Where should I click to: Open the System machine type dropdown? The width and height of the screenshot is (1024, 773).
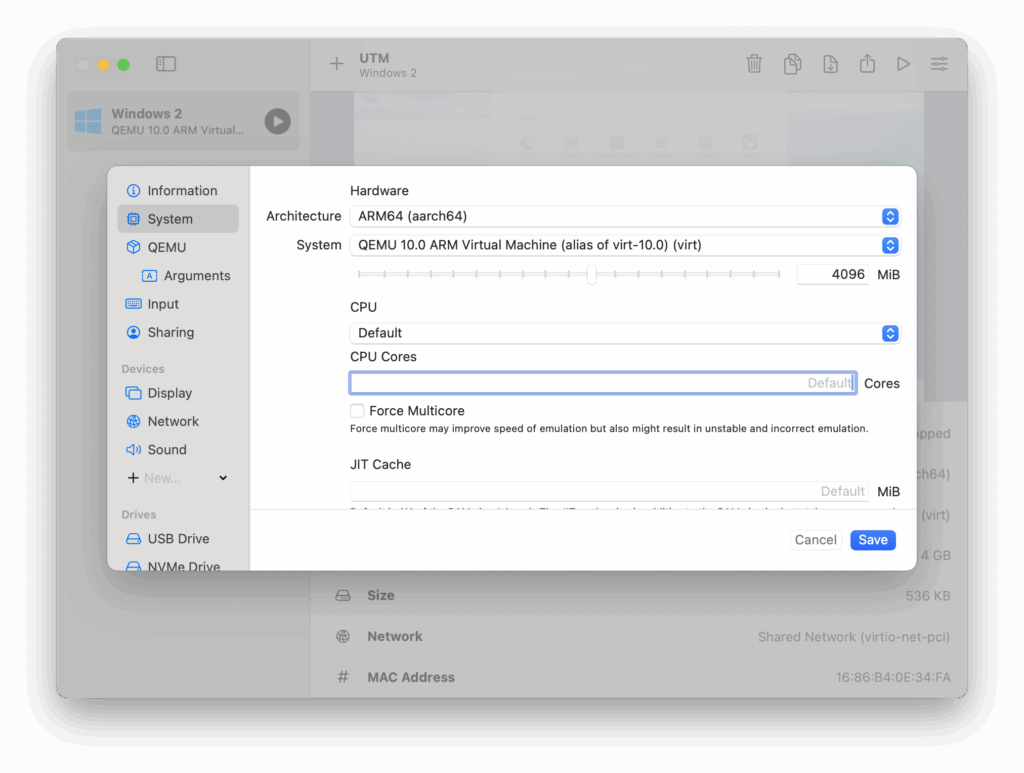(x=624, y=245)
